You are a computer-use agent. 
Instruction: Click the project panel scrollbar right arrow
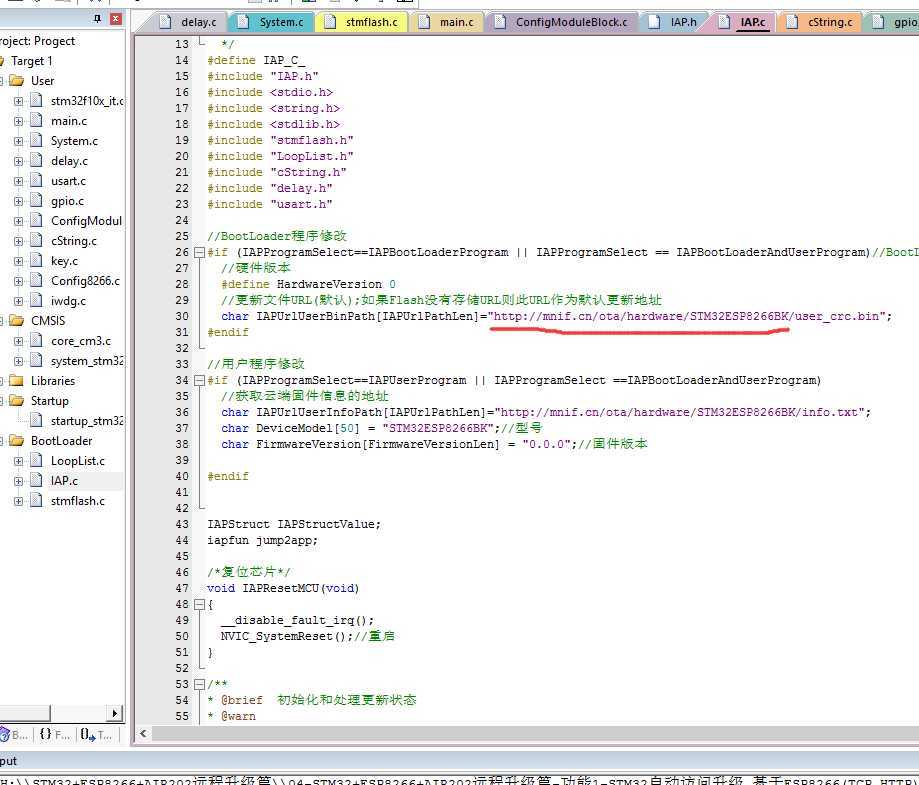point(114,713)
